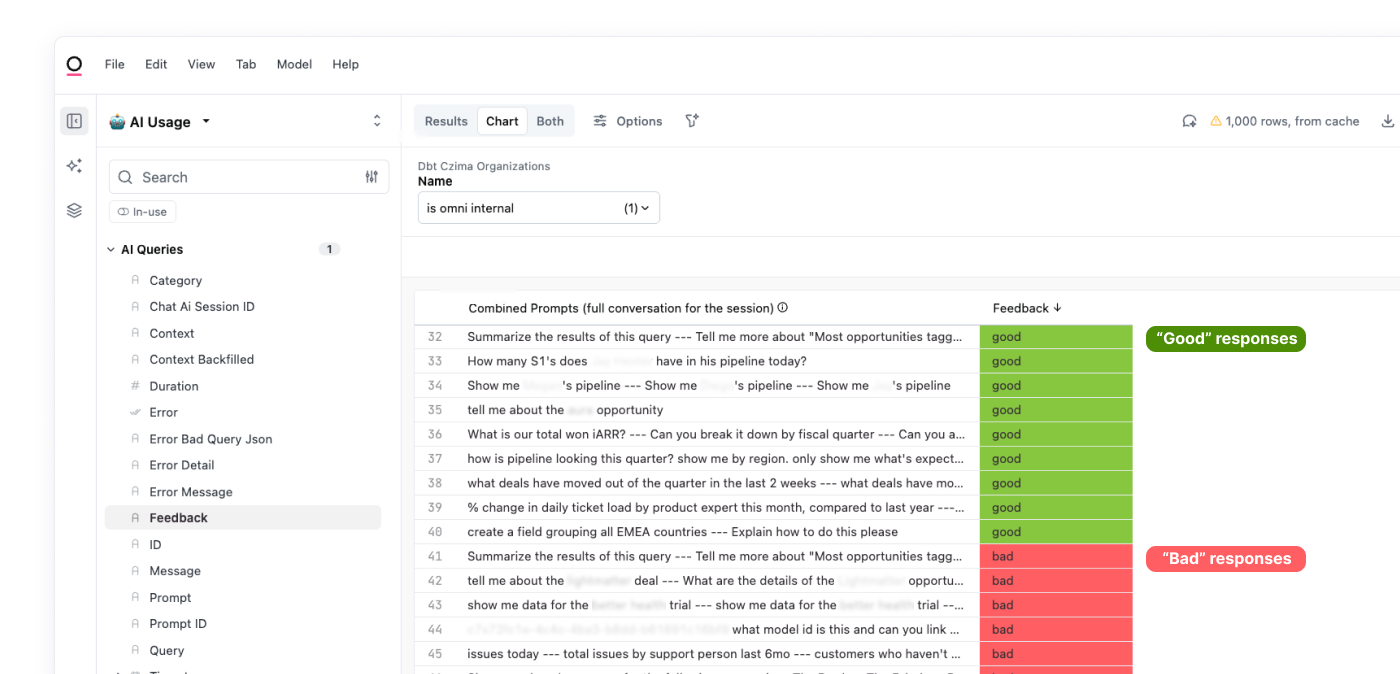The image size is (1400, 674).
Task: Click the cache warning triangle icon
Action: 1218,120
